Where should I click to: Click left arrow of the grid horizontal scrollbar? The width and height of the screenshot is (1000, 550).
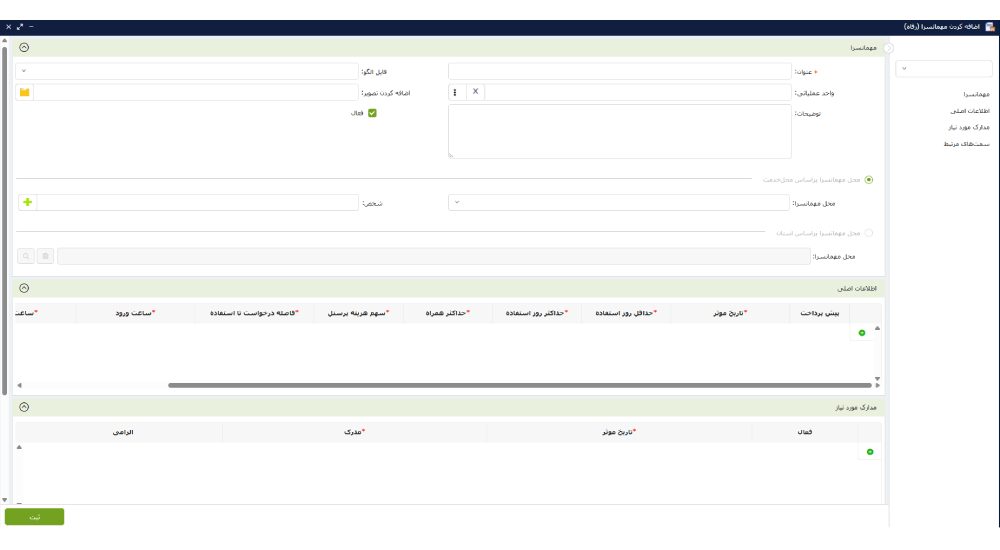pos(19,385)
